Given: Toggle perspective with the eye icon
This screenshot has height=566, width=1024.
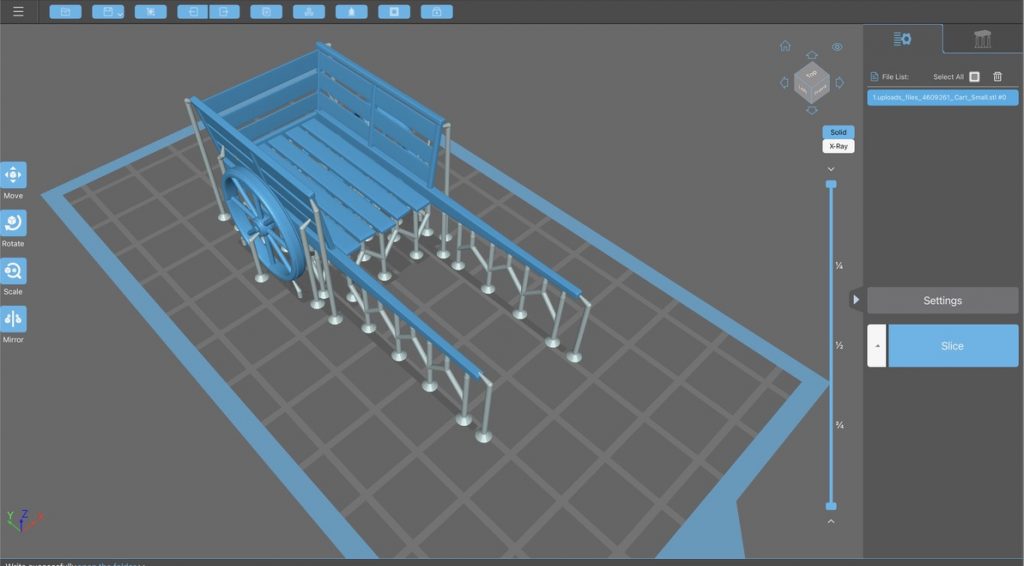Looking at the screenshot, I should tap(837, 47).
